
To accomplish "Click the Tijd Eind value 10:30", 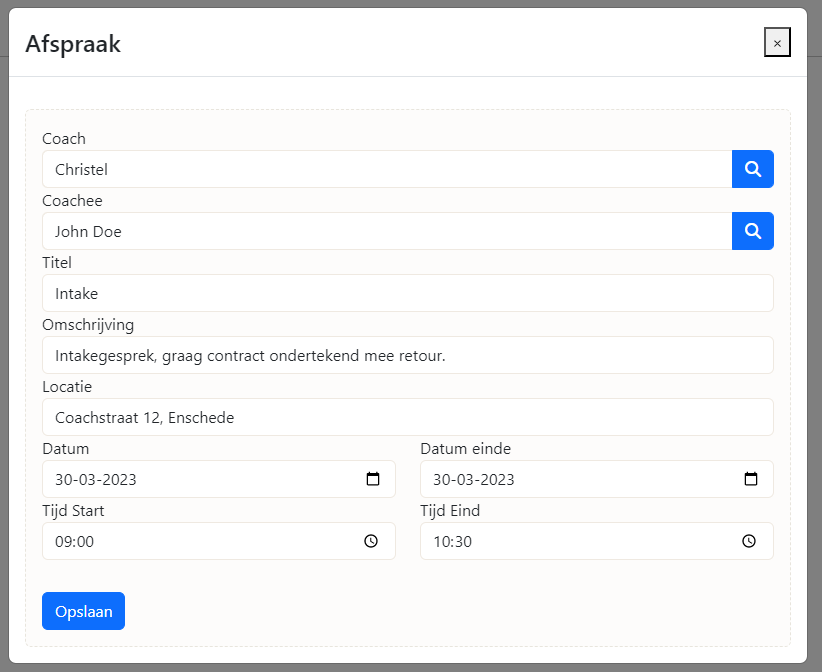I will (x=452, y=541).
